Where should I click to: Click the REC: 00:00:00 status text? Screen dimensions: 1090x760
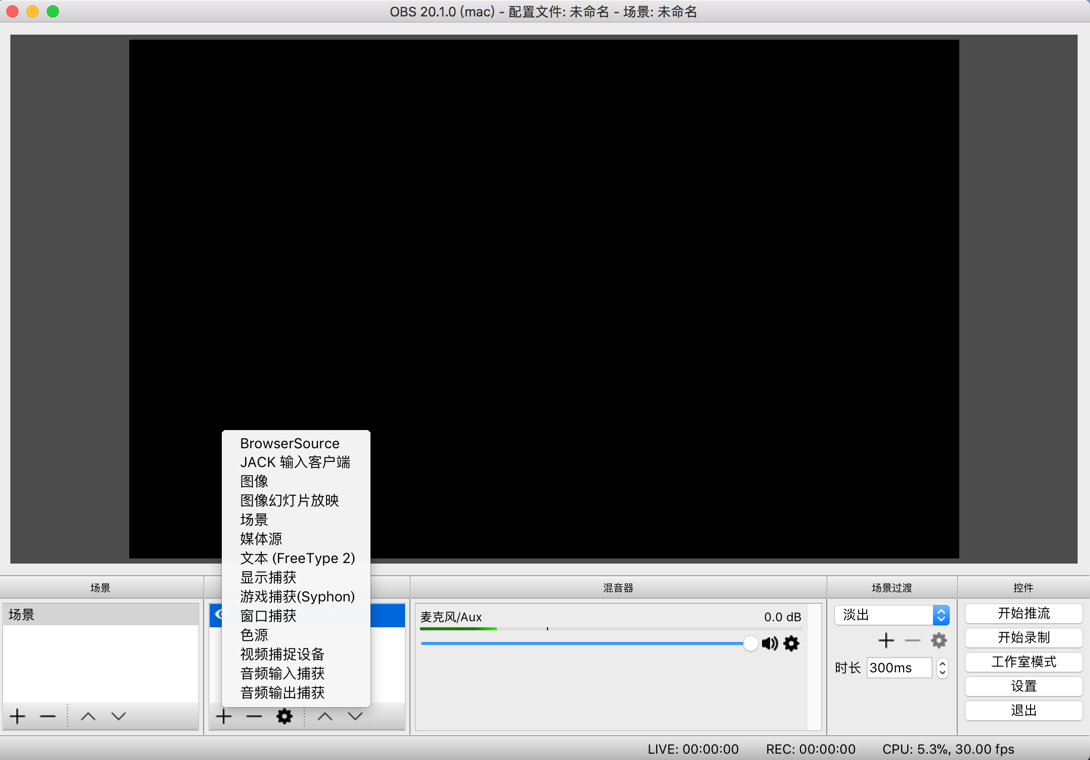pyautogui.click(x=811, y=749)
